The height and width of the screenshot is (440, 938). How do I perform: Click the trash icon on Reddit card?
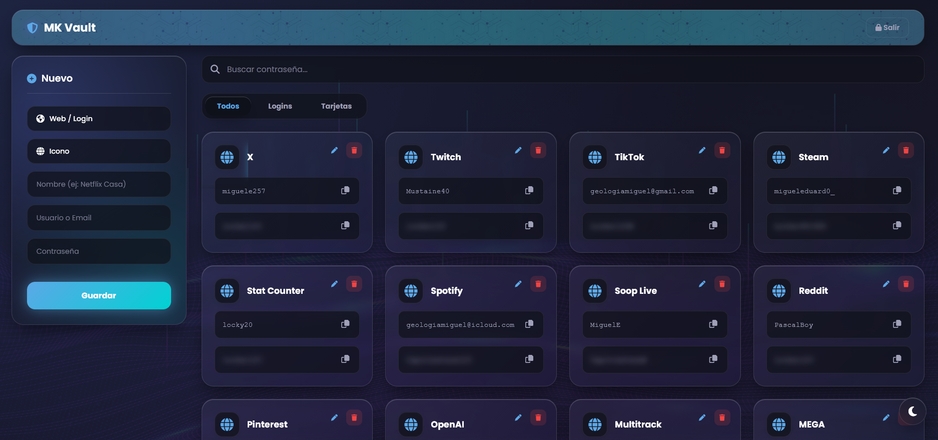[x=906, y=284]
